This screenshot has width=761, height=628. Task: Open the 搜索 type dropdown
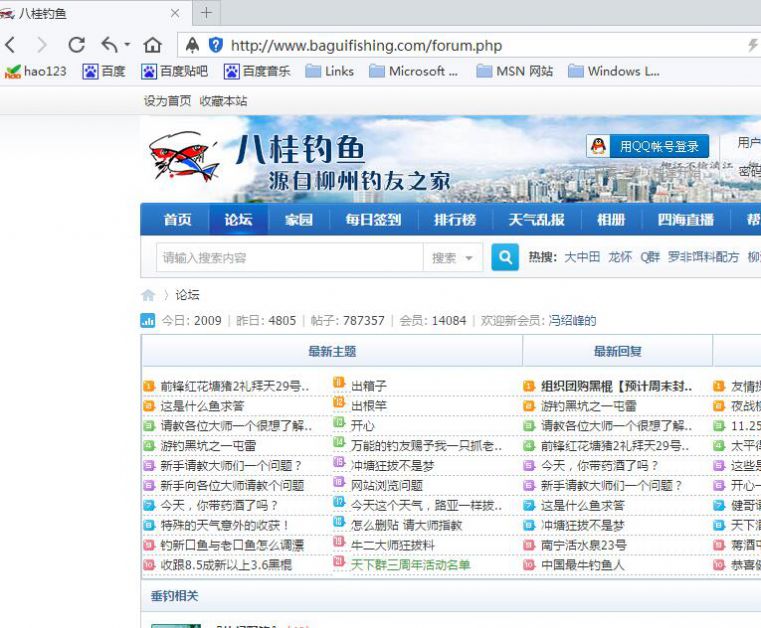453,257
